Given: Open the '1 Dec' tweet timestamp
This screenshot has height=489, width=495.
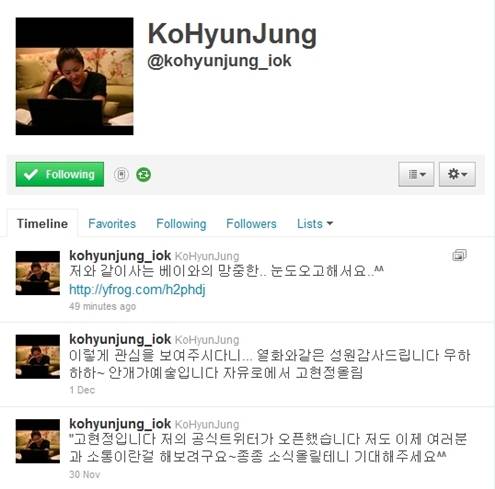Looking at the screenshot, I should [x=82, y=390].
